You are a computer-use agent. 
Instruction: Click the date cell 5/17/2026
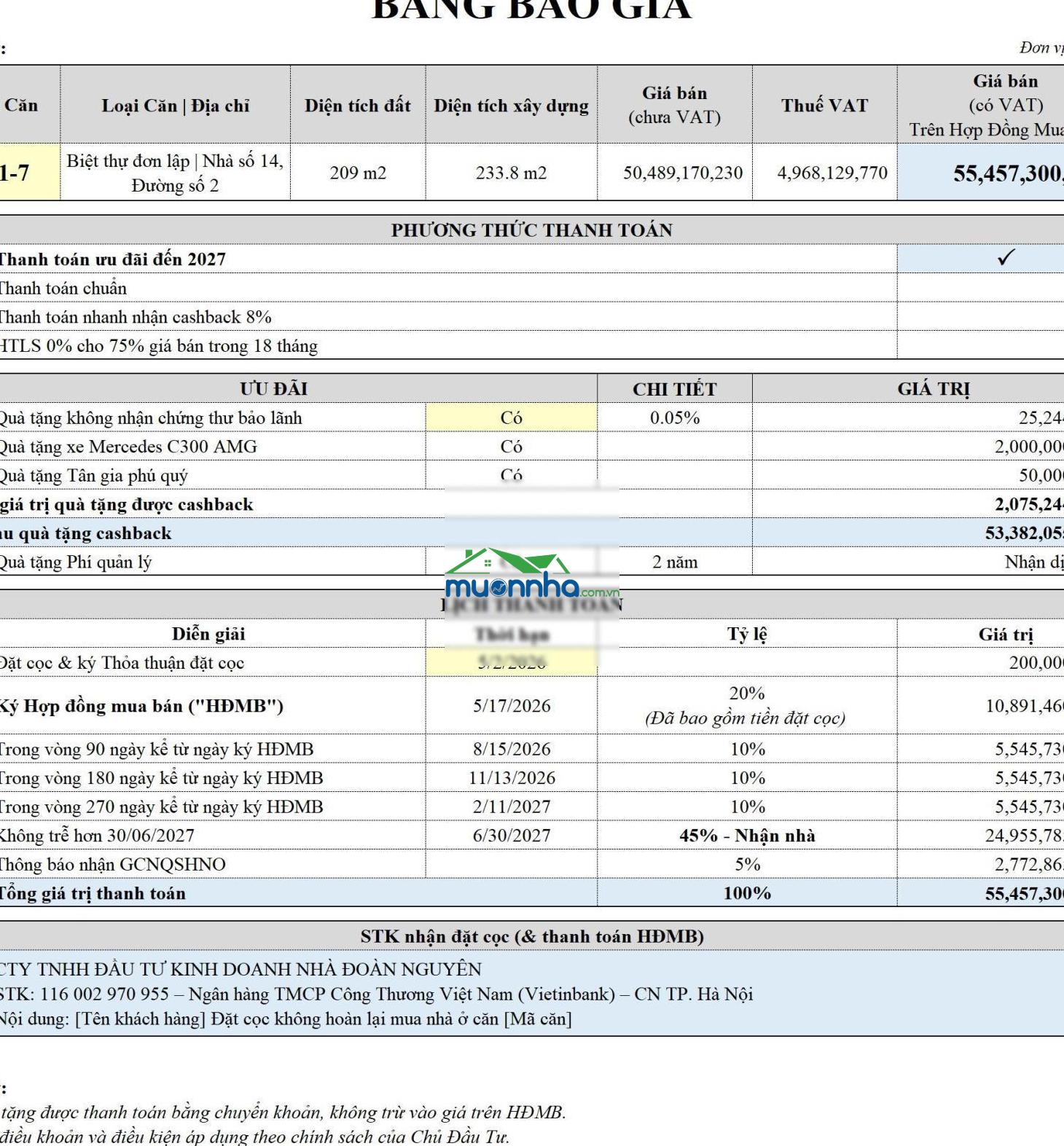pyautogui.click(x=512, y=705)
